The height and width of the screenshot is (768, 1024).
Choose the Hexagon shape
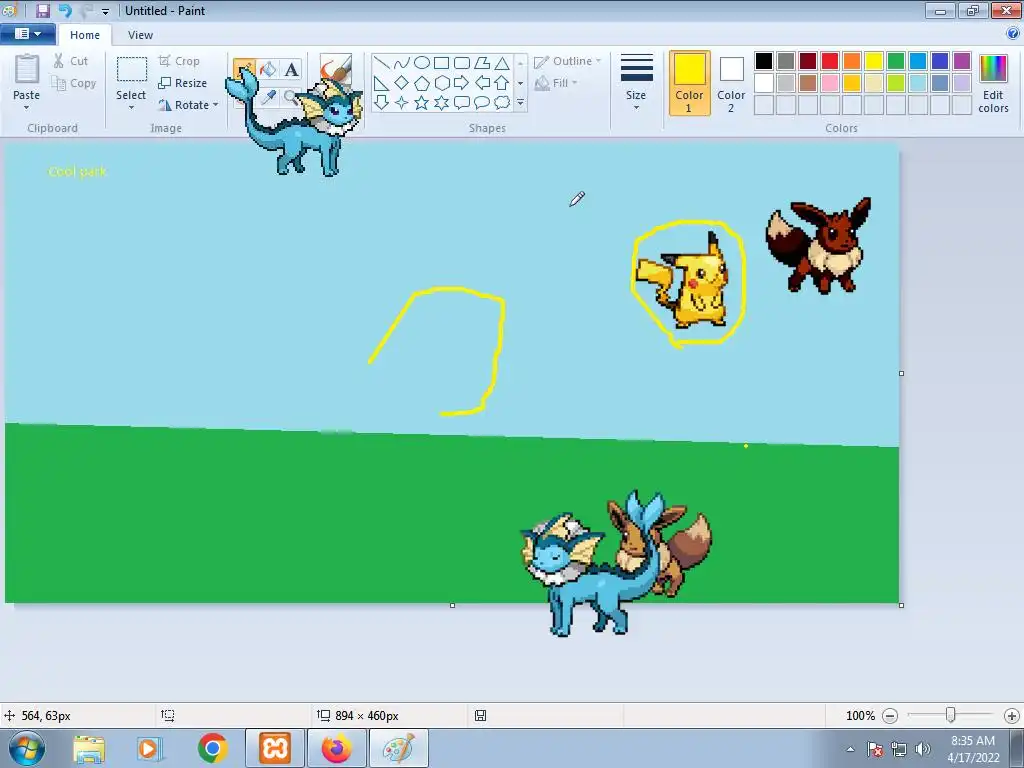(441, 83)
